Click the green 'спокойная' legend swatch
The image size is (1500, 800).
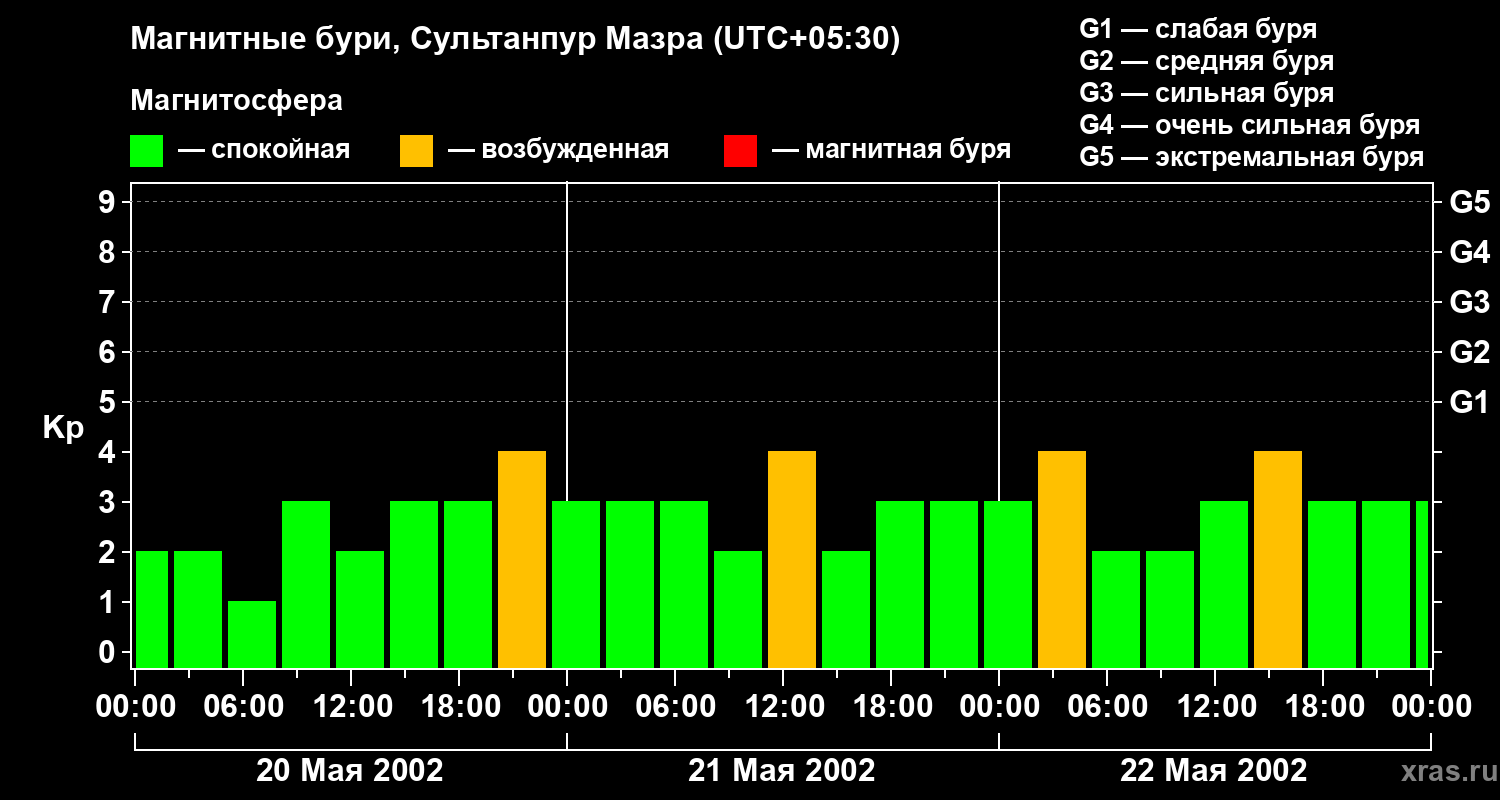[147, 151]
